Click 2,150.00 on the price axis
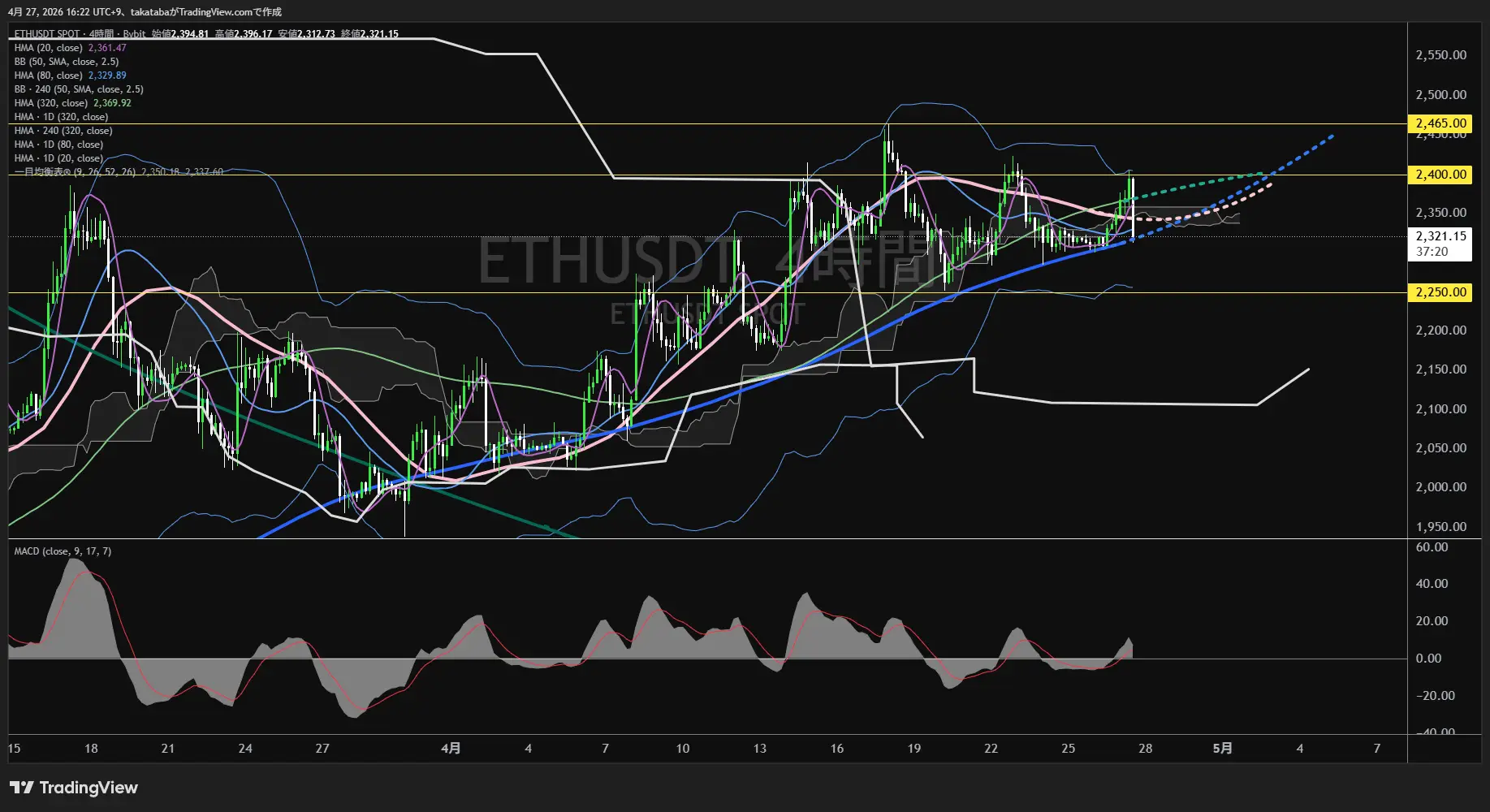This screenshot has height=812, width=1490. tap(1440, 369)
